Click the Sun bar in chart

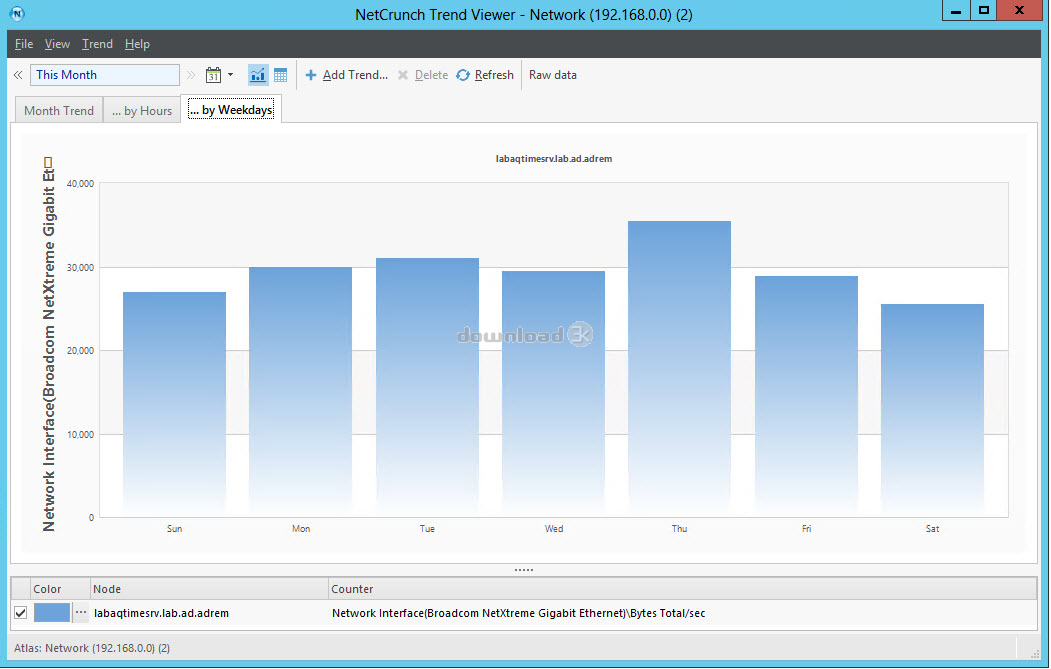click(174, 404)
